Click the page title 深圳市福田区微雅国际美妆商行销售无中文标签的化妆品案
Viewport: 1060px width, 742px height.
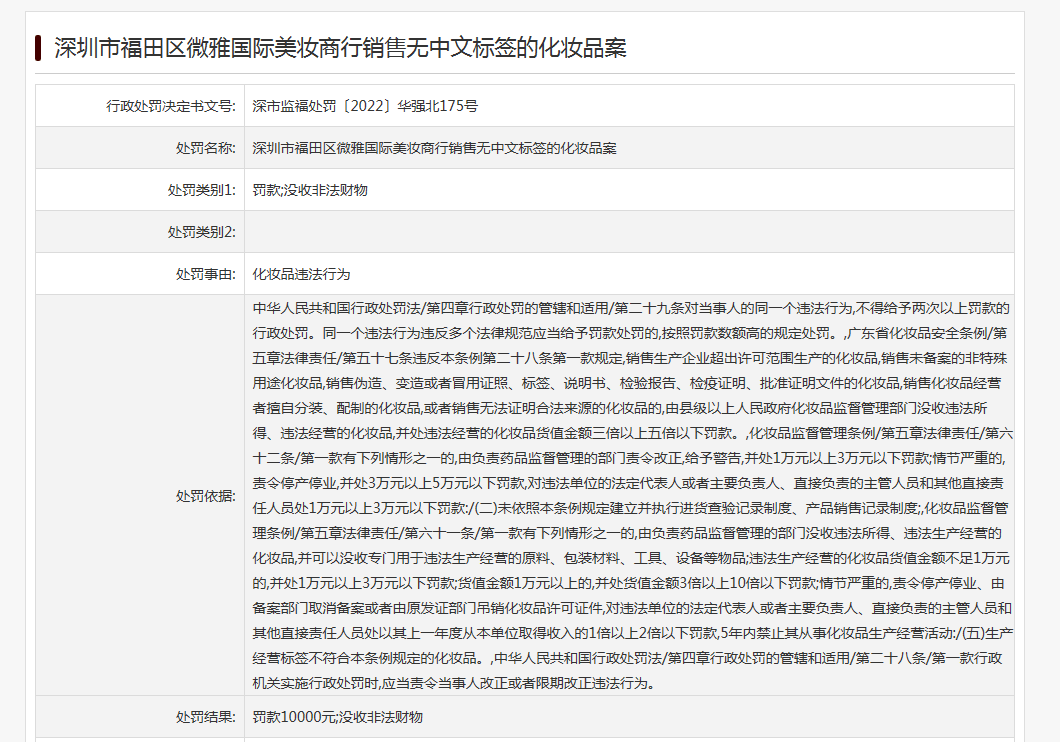[340, 48]
